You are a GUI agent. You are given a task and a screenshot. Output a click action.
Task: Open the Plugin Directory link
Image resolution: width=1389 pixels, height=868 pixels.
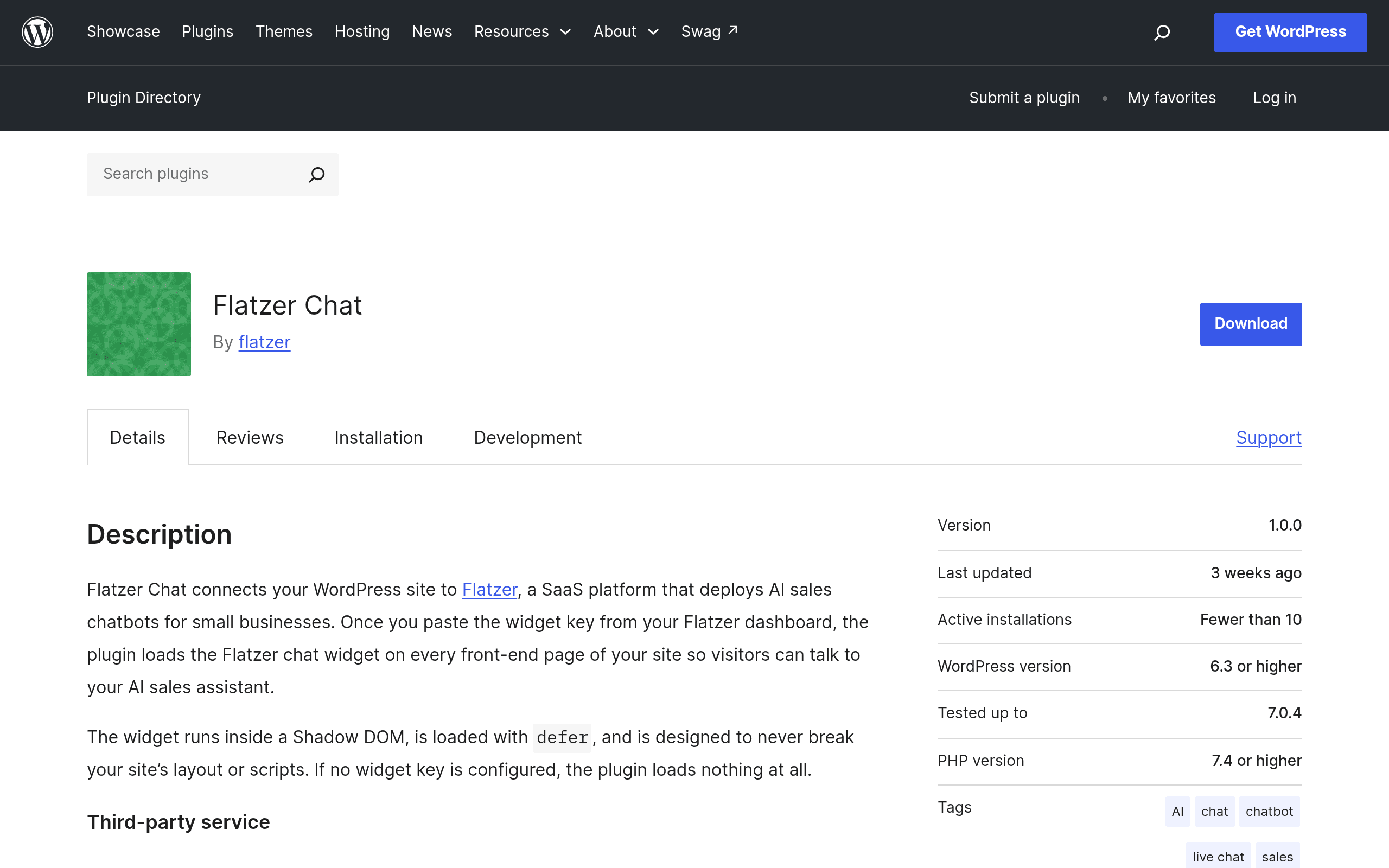[x=144, y=98]
